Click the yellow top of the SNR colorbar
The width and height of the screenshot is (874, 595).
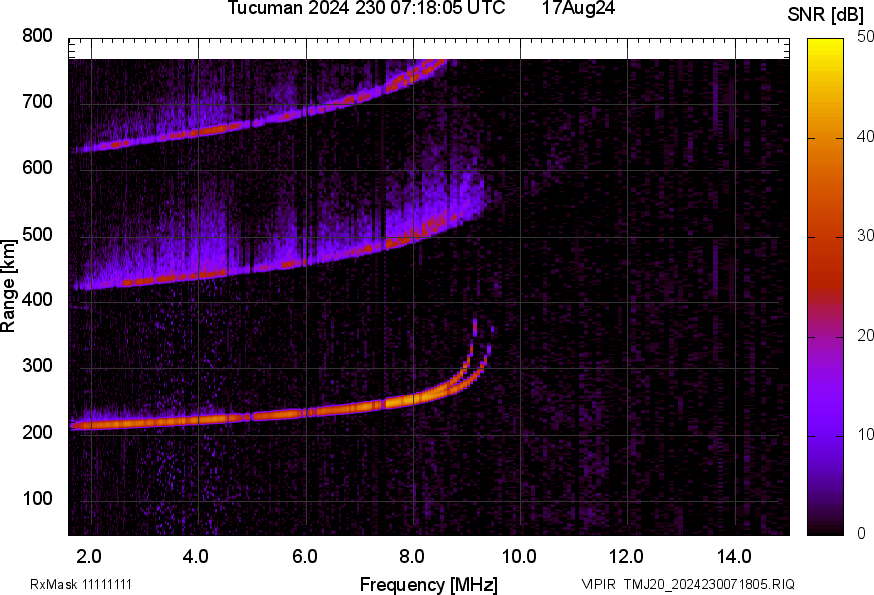click(826, 43)
